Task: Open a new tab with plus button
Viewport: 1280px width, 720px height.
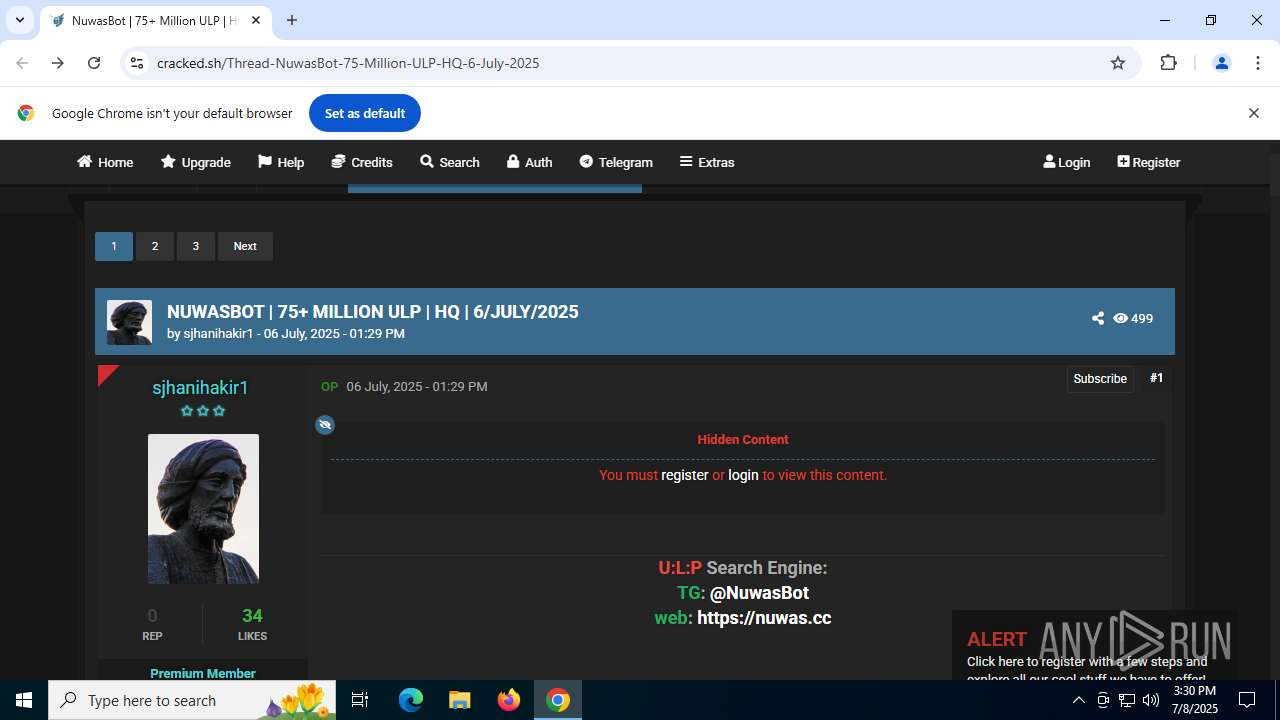Action: click(292, 20)
